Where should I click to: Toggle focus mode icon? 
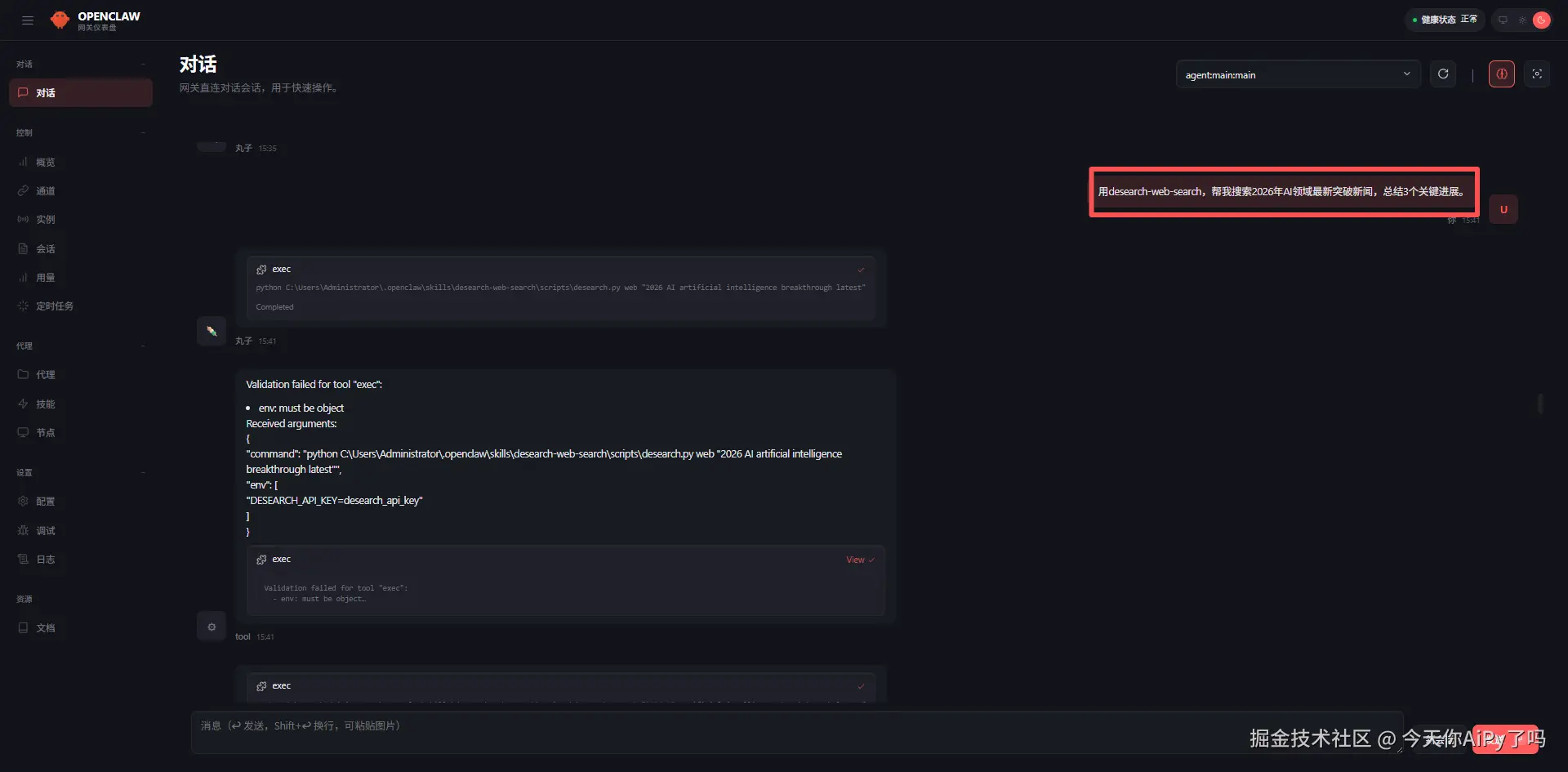coord(1537,74)
